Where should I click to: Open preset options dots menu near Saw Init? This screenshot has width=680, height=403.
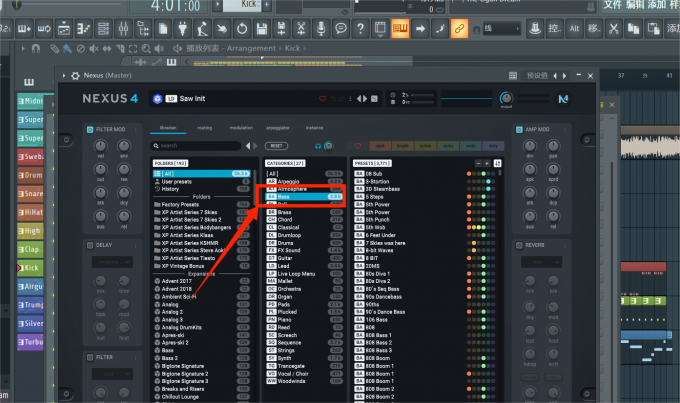350,99
